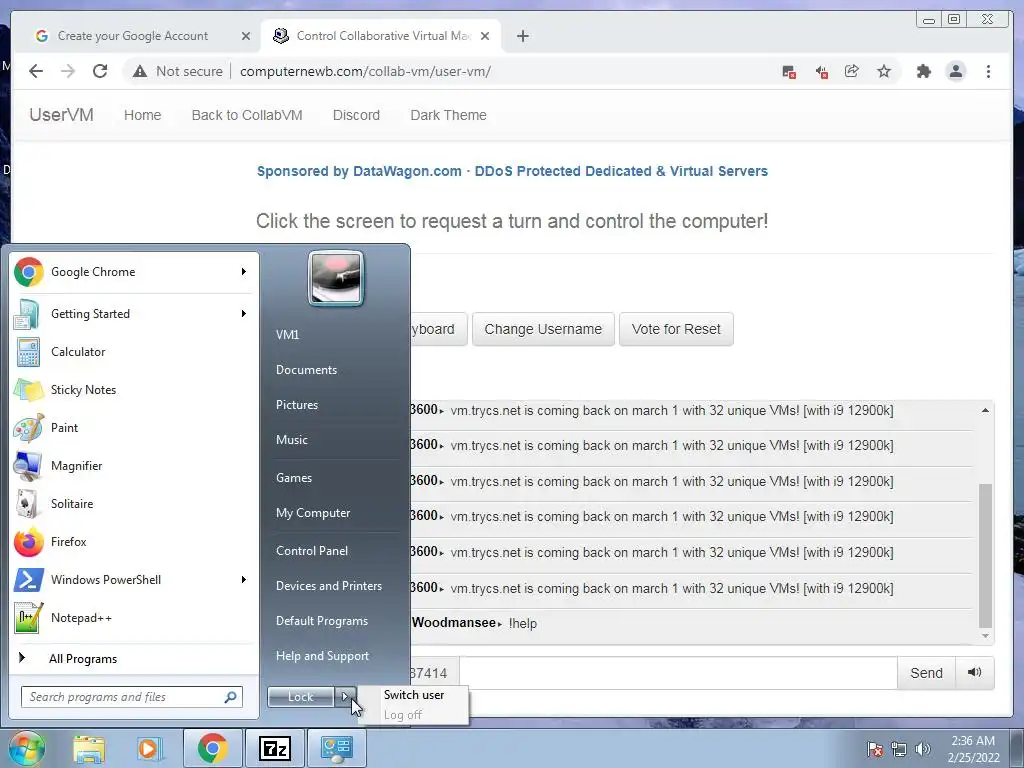Click the Start orb button
The width and height of the screenshot is (1024, 768).
pos(26,748)
